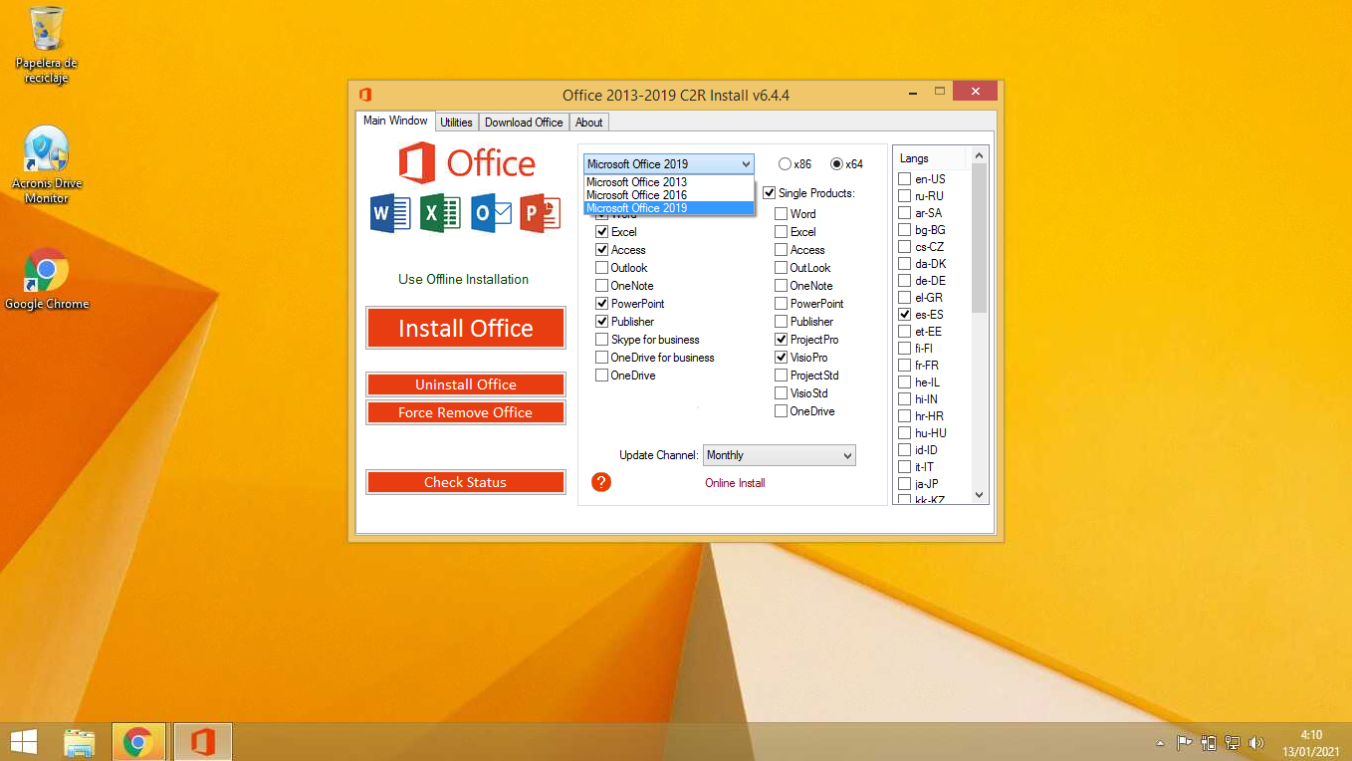Choose Microsoft Office 2013 from the list
This screenshot has height=761, width=1352.
pos(668,182)
